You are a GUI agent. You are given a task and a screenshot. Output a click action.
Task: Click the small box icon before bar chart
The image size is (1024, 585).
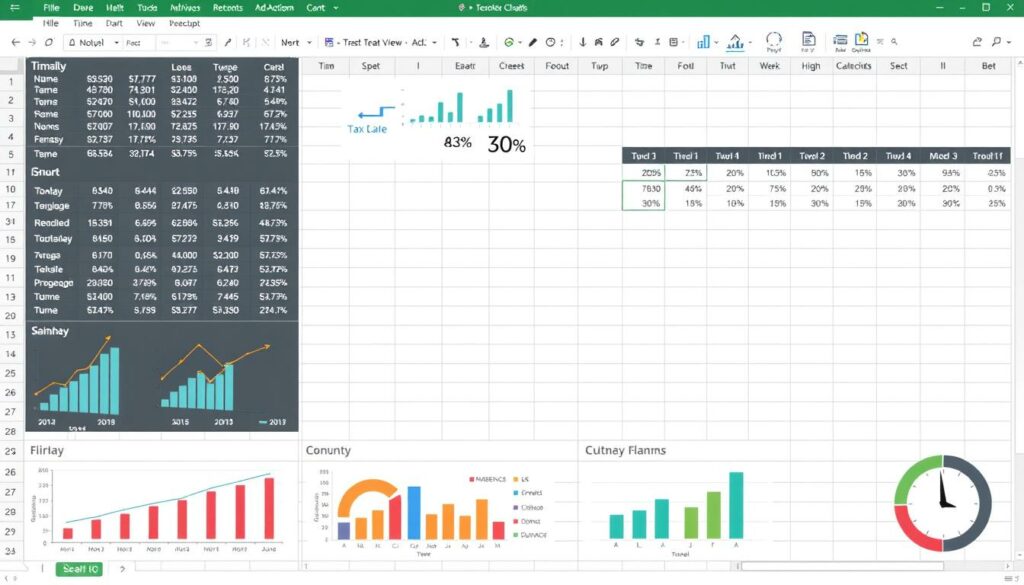click(673, 42)
